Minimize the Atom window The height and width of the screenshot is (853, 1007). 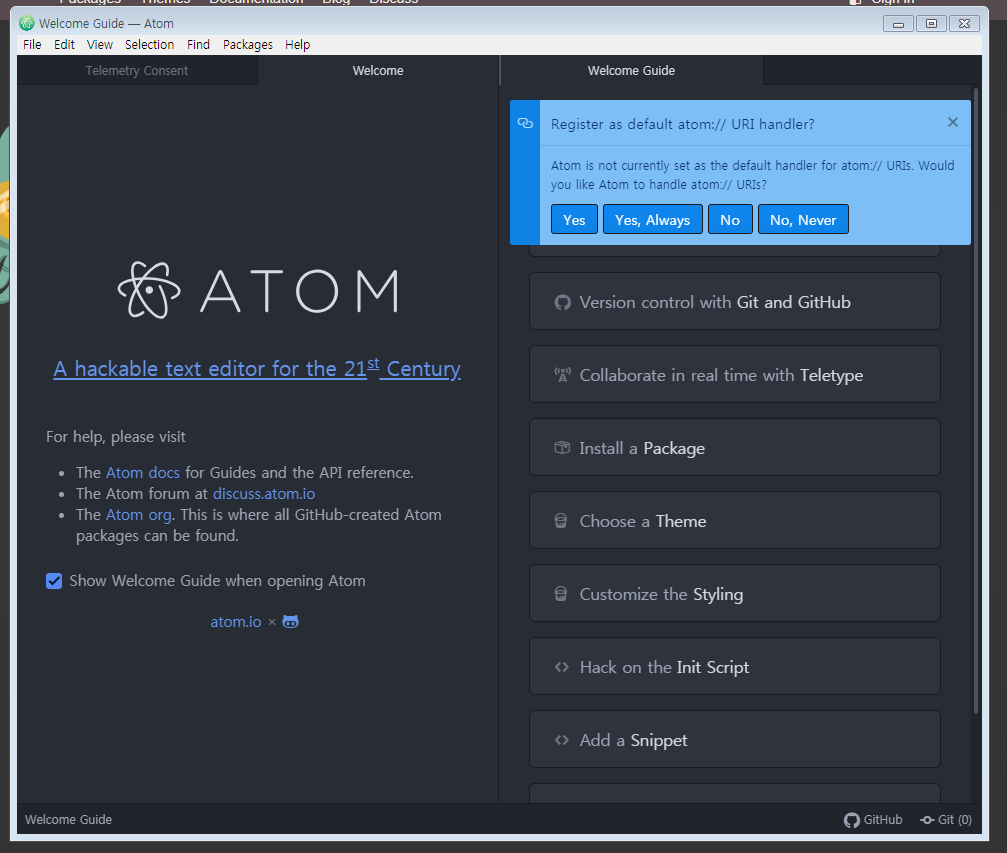coord(898,24)
